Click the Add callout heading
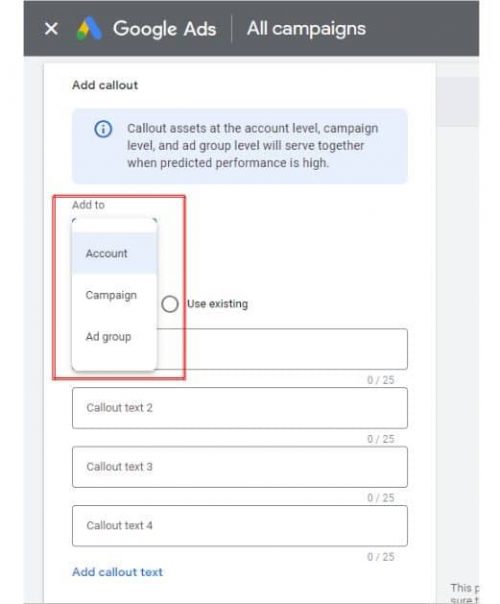Viewport: 500px width, 604px height. [x=105, y=85]
